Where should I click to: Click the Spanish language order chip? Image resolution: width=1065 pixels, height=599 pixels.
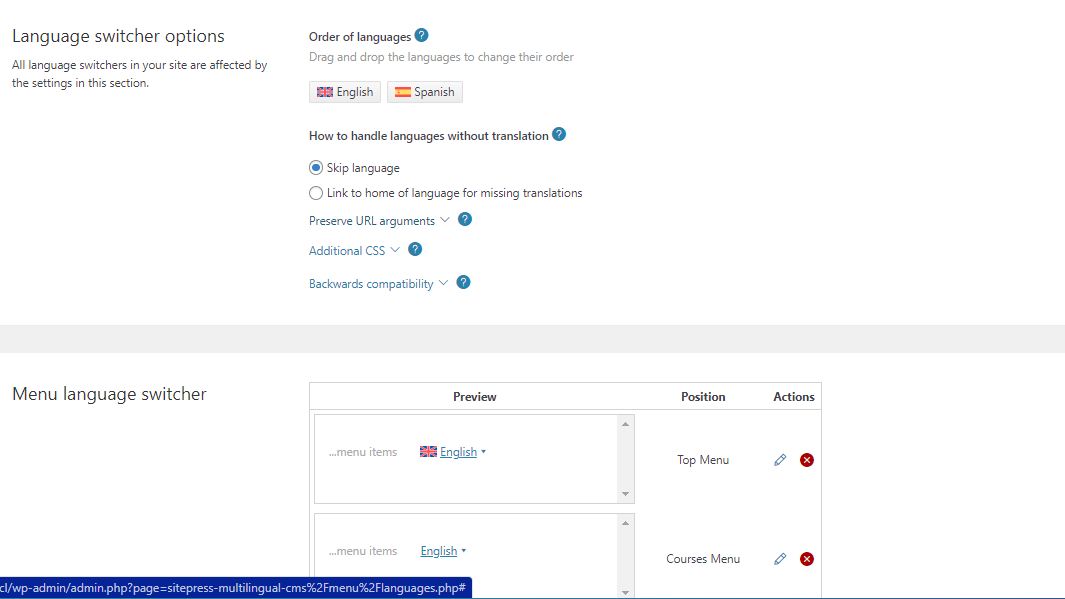pos(425,92)
